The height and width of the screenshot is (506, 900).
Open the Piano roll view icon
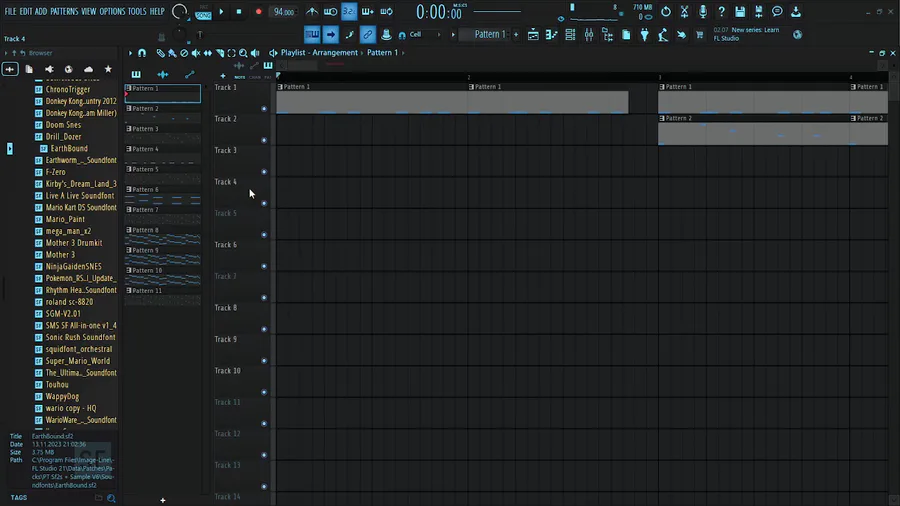click(552, 35)
